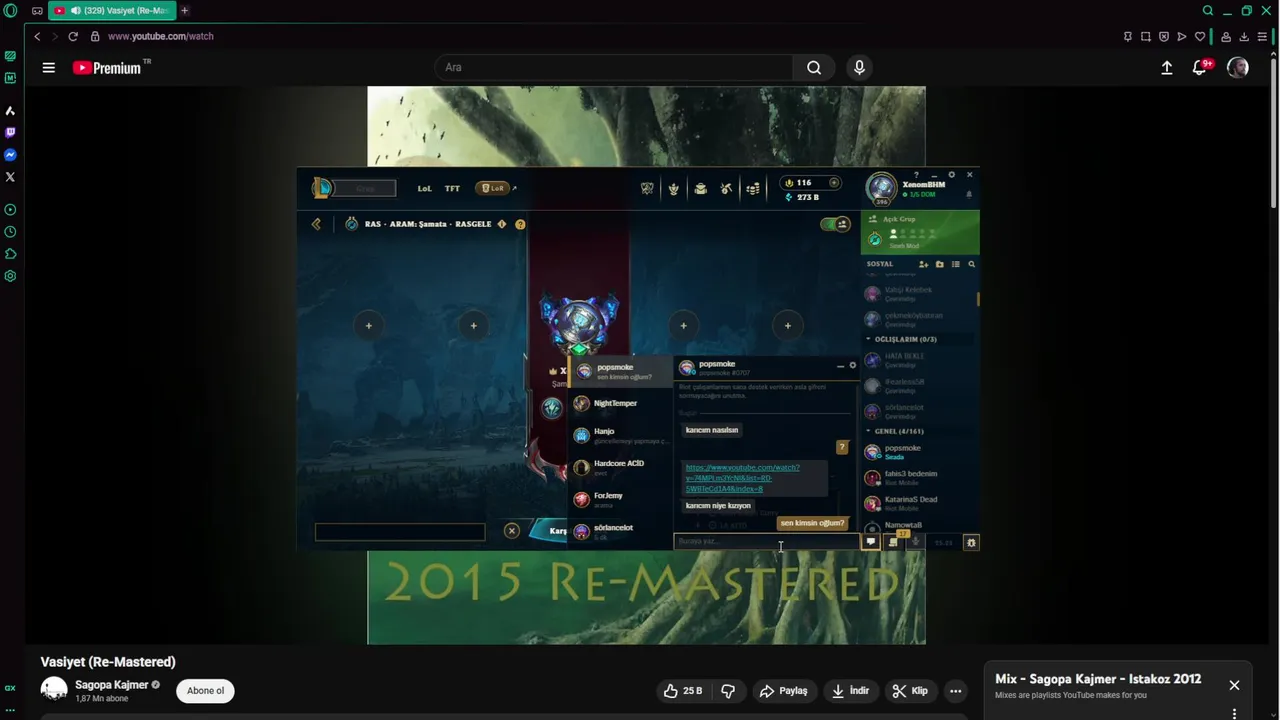Click the browser address bar URL
1280x720 pixels.
(x=161, y=36)
